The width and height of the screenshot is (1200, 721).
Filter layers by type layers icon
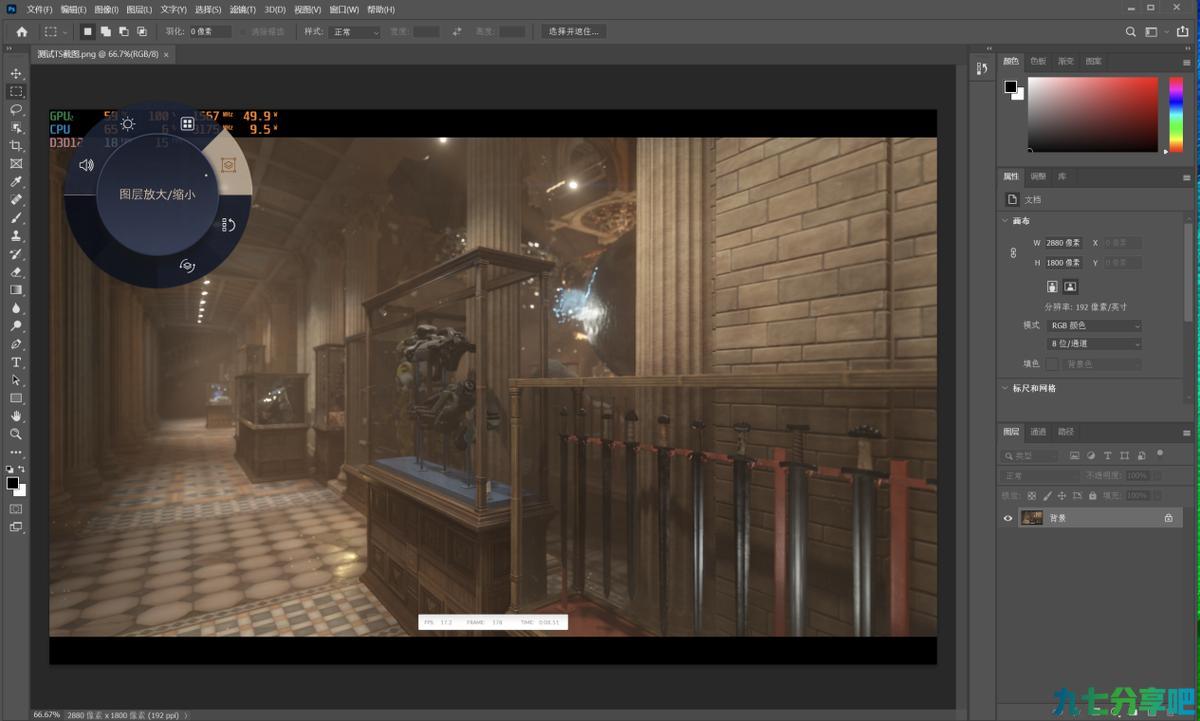coord(1108,455)
